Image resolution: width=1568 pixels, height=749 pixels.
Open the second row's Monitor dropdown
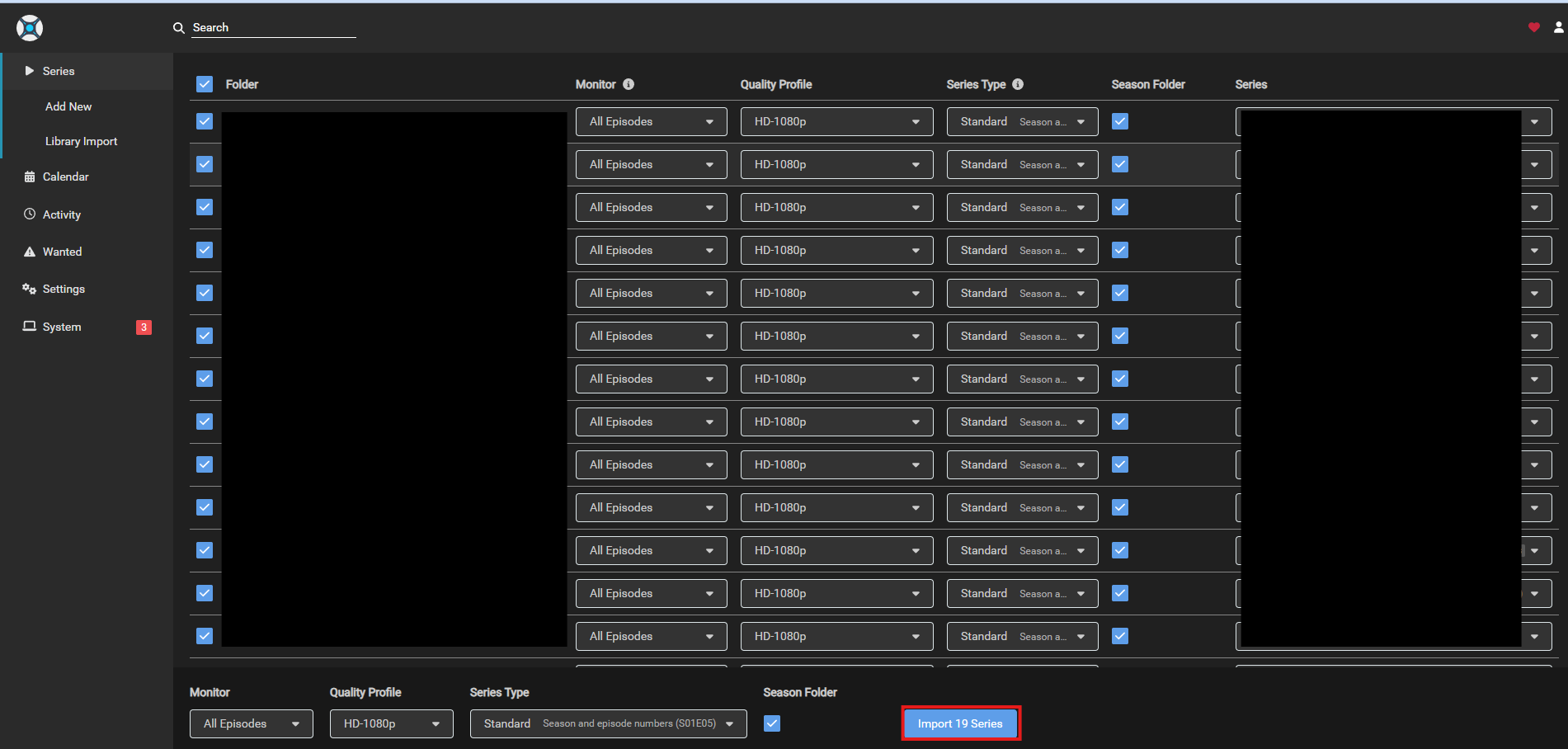pyautogui.click(x=652, y=164)
